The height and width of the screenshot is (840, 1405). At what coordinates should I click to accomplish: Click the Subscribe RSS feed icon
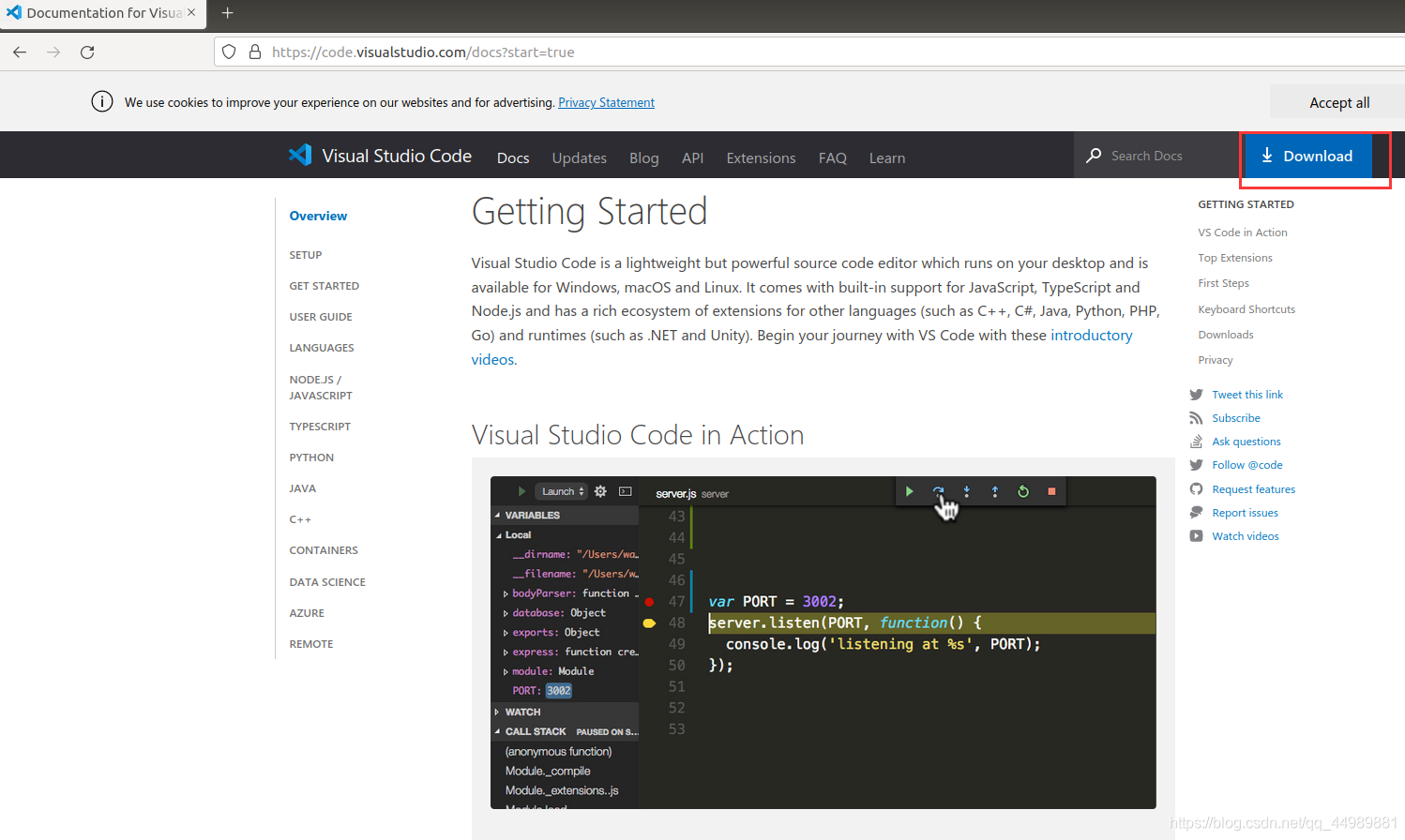click(1196, 418)
